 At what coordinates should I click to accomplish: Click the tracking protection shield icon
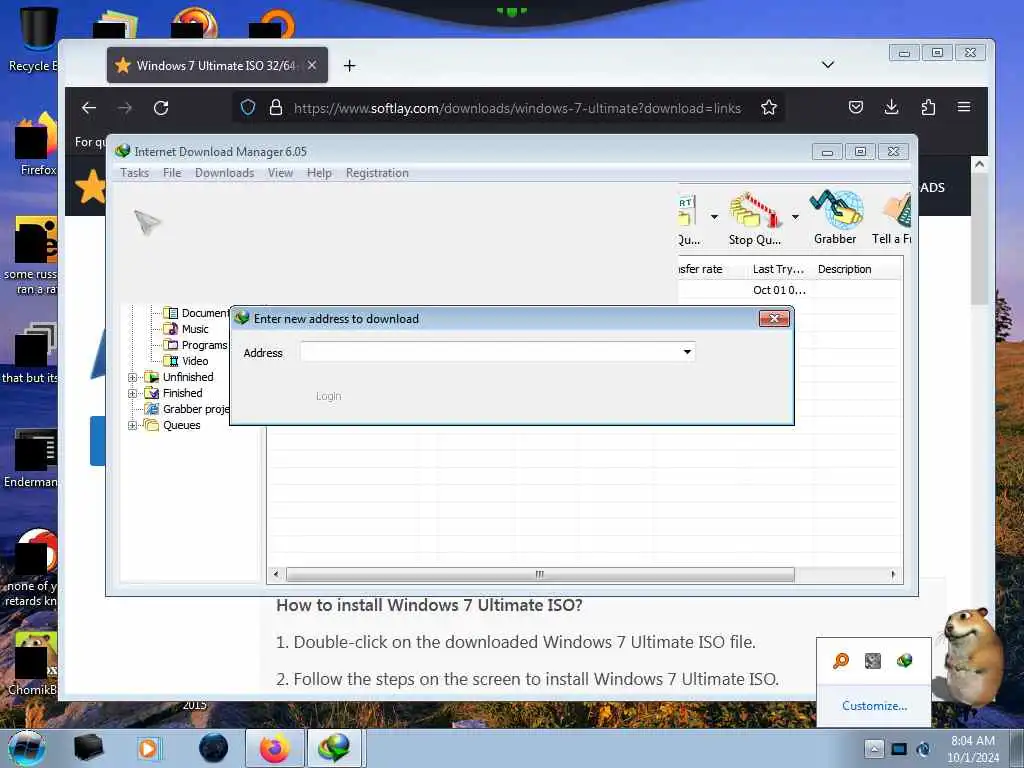pos(248,107)
